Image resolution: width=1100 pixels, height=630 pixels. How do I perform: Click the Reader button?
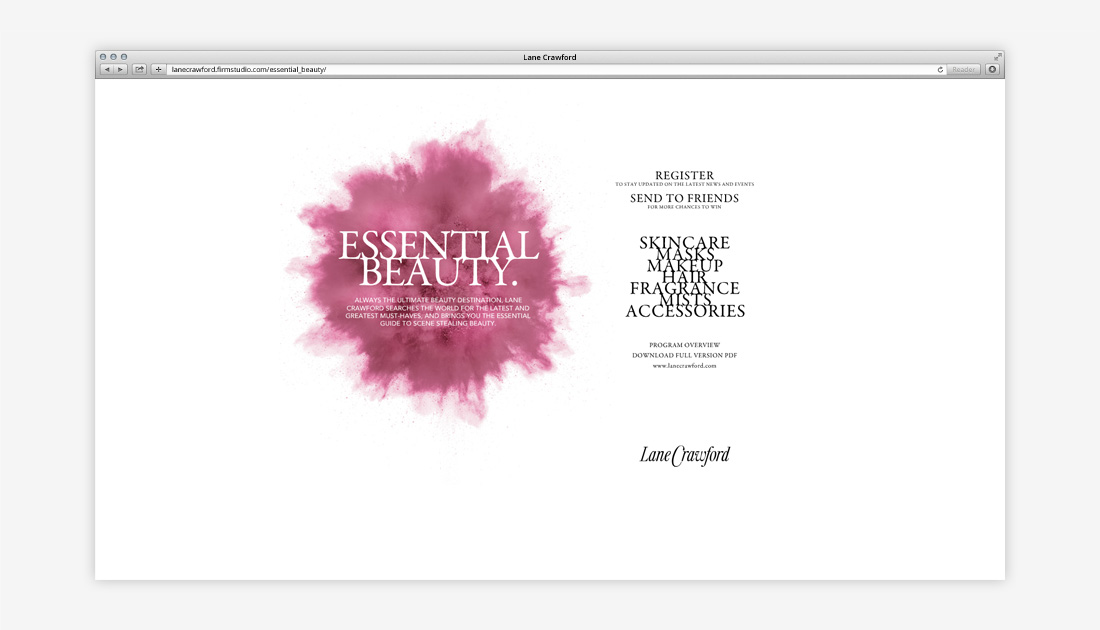click(x=963, y=70)
